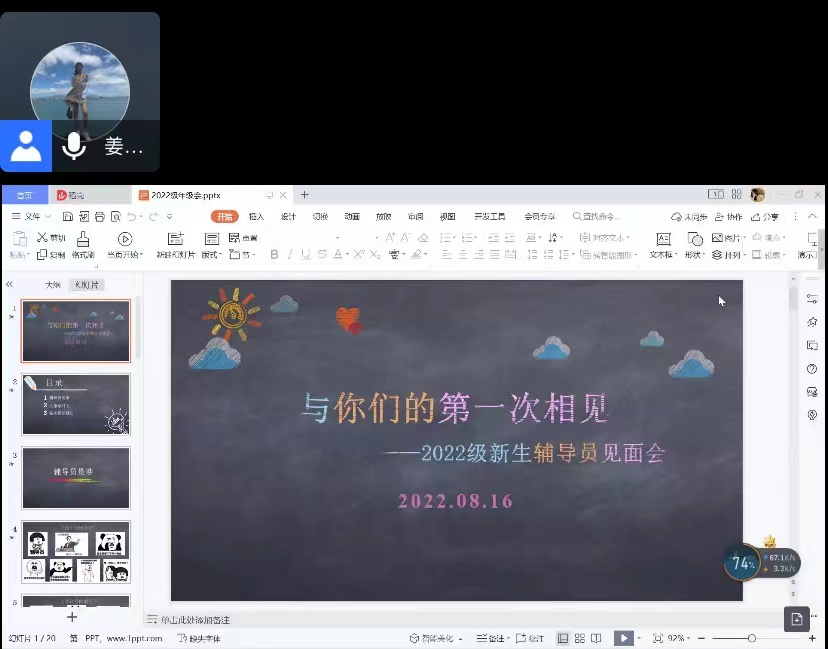Click the play slideshow button in status bar

click(x=623, y=638)
